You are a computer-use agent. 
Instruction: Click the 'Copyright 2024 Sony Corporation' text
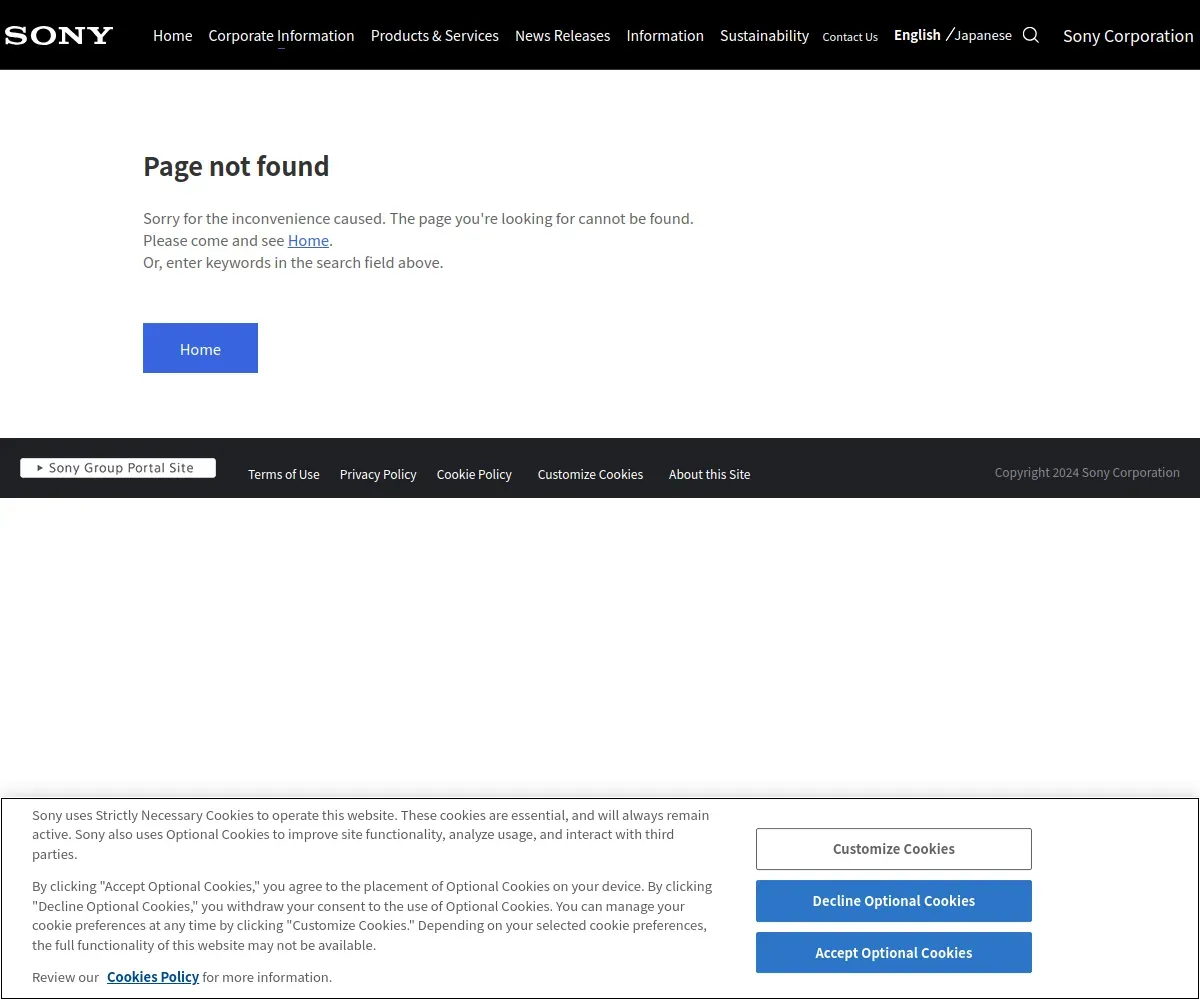1087,473
